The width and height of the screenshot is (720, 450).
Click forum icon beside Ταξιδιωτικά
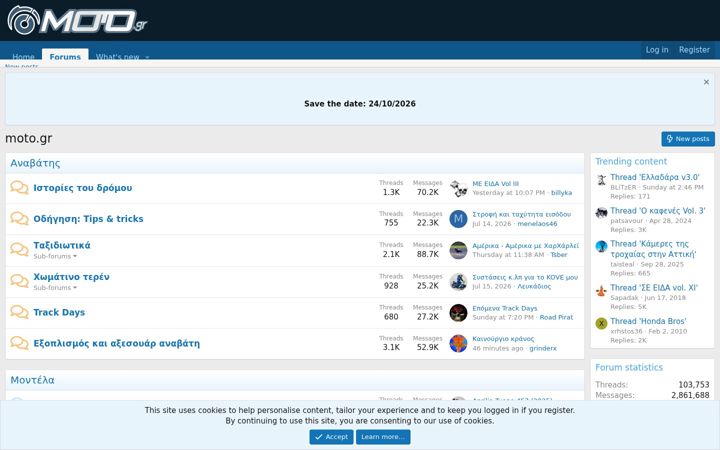(x=19, y=249)
